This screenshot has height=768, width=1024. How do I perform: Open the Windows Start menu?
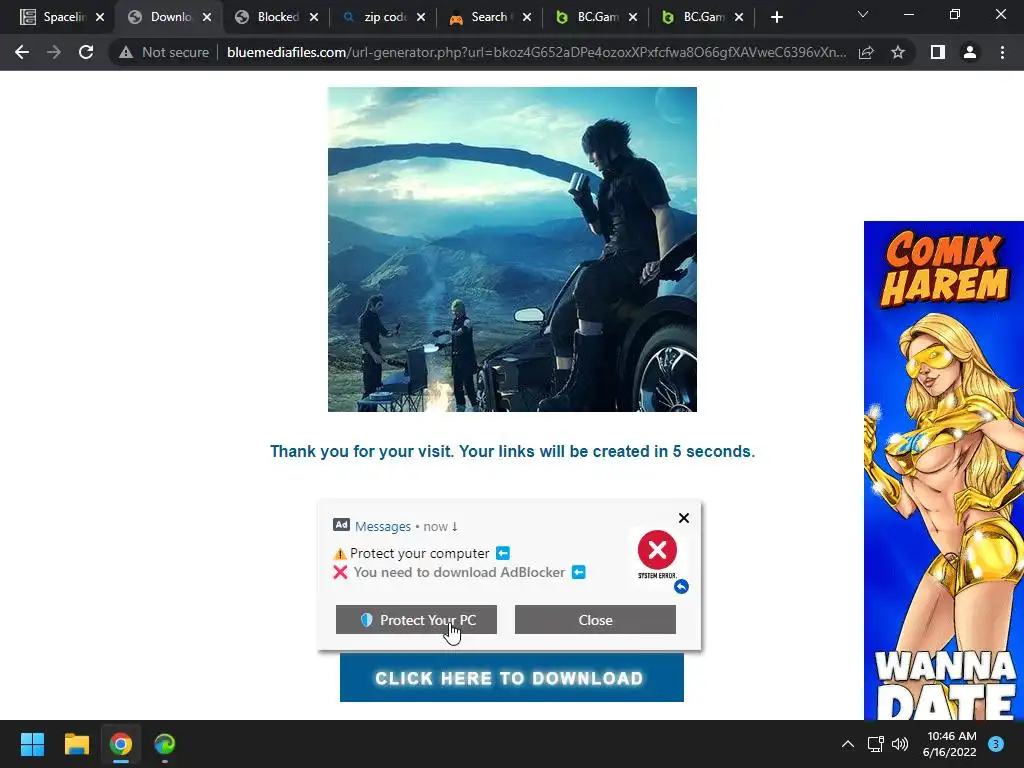point(32,744)
